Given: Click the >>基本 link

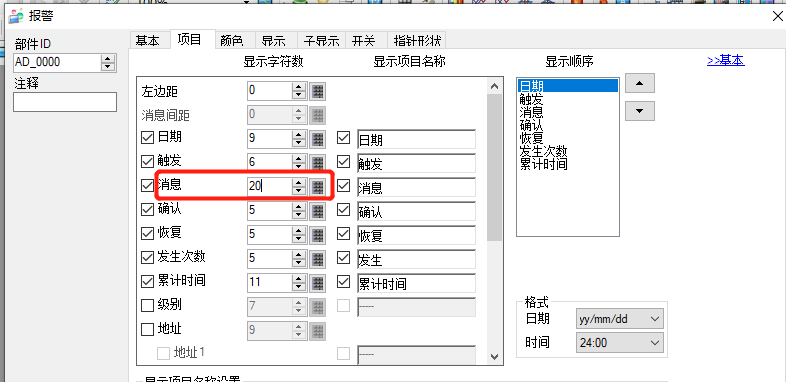Looking at the screenshot, I should 725,61.
